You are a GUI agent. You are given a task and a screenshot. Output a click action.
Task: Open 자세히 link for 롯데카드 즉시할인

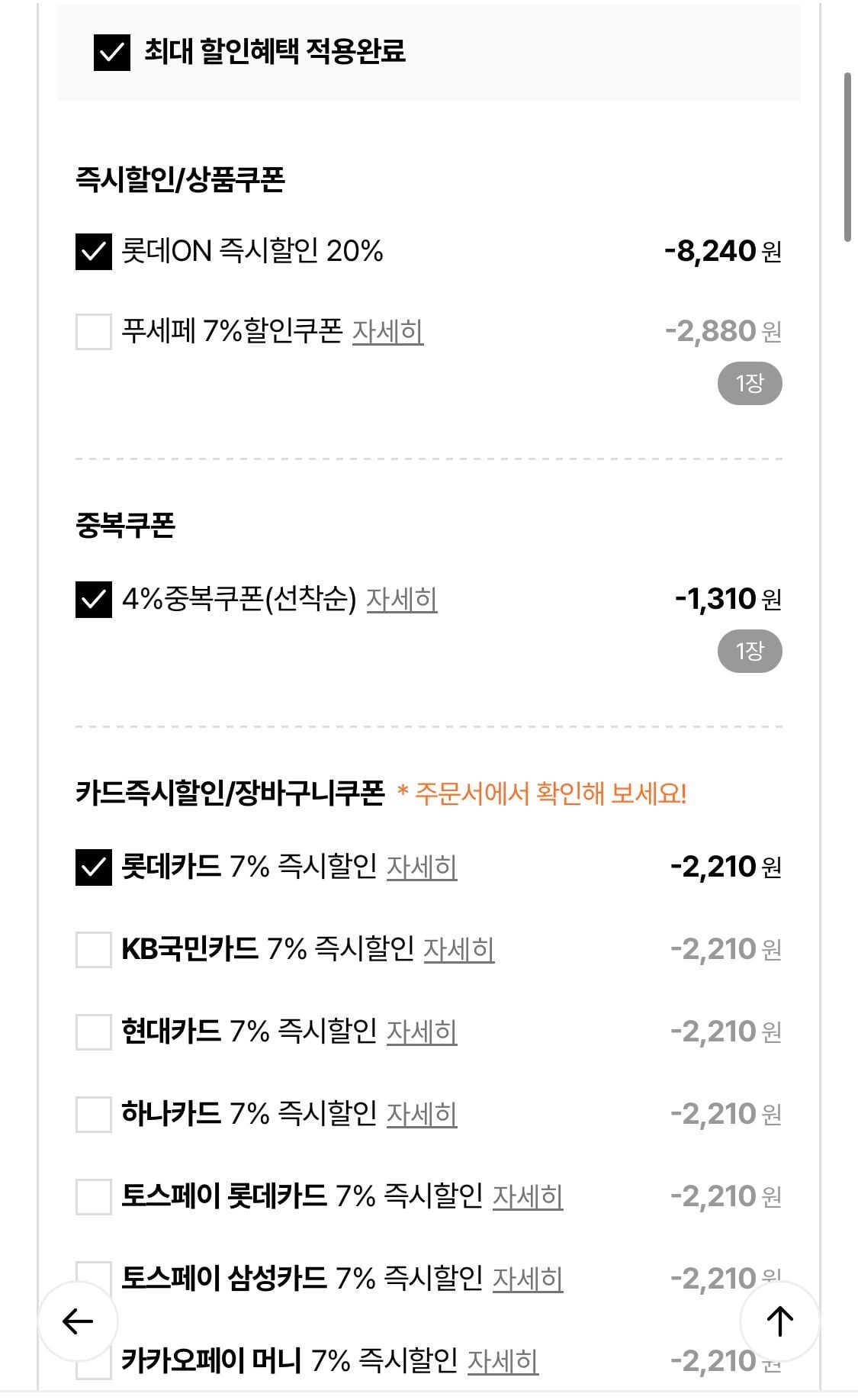(x=422, y=867)
